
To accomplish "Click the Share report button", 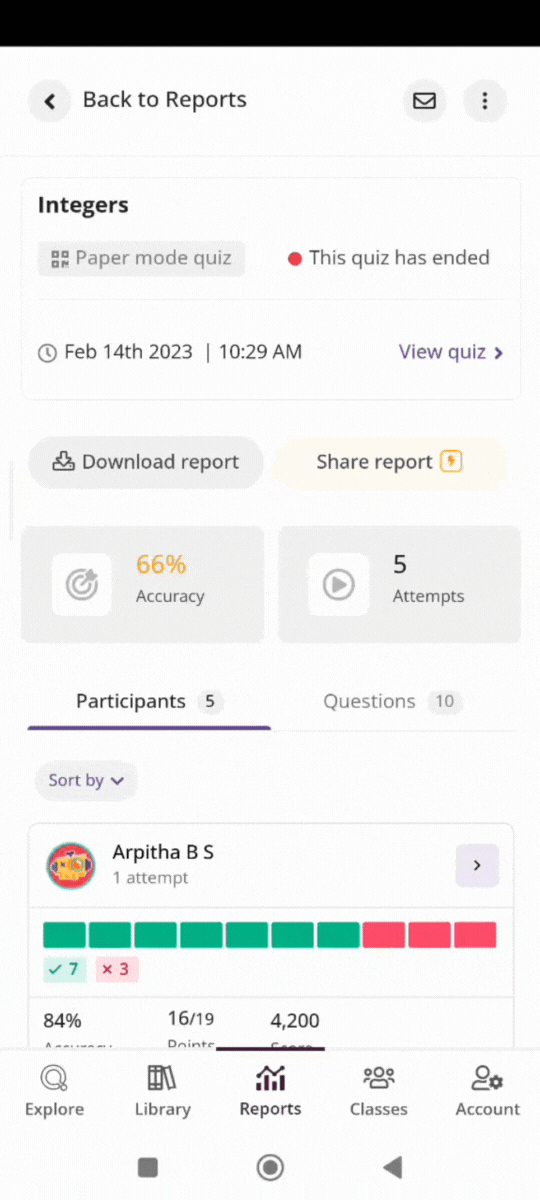I will [x=389, y=463].
